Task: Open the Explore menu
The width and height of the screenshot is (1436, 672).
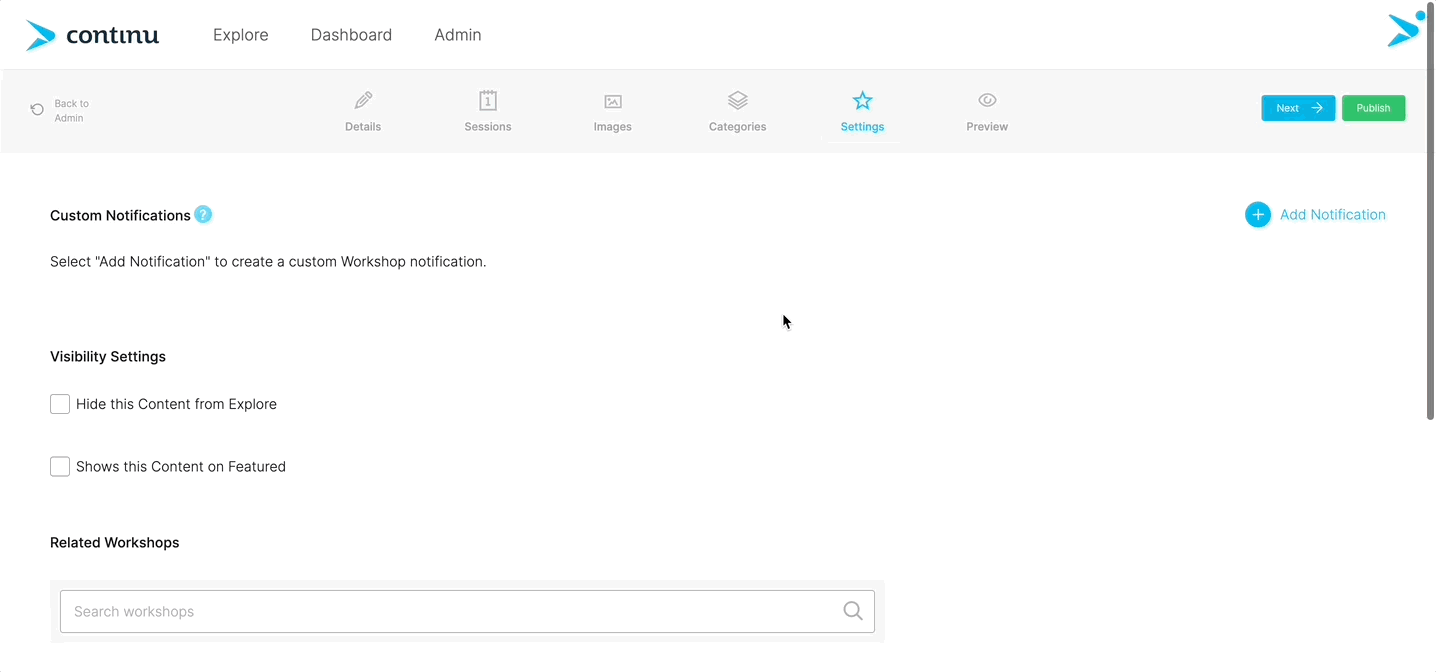Action: 240,35
